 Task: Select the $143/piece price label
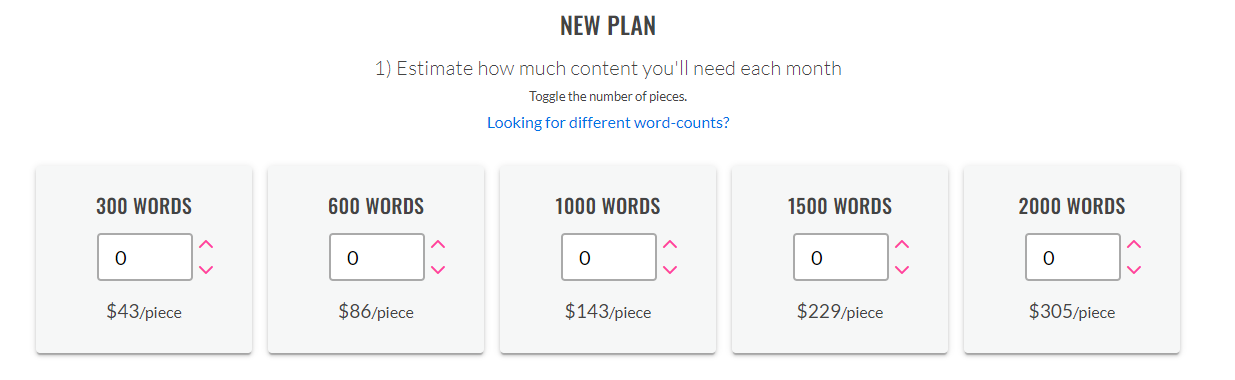click(608, 311)
